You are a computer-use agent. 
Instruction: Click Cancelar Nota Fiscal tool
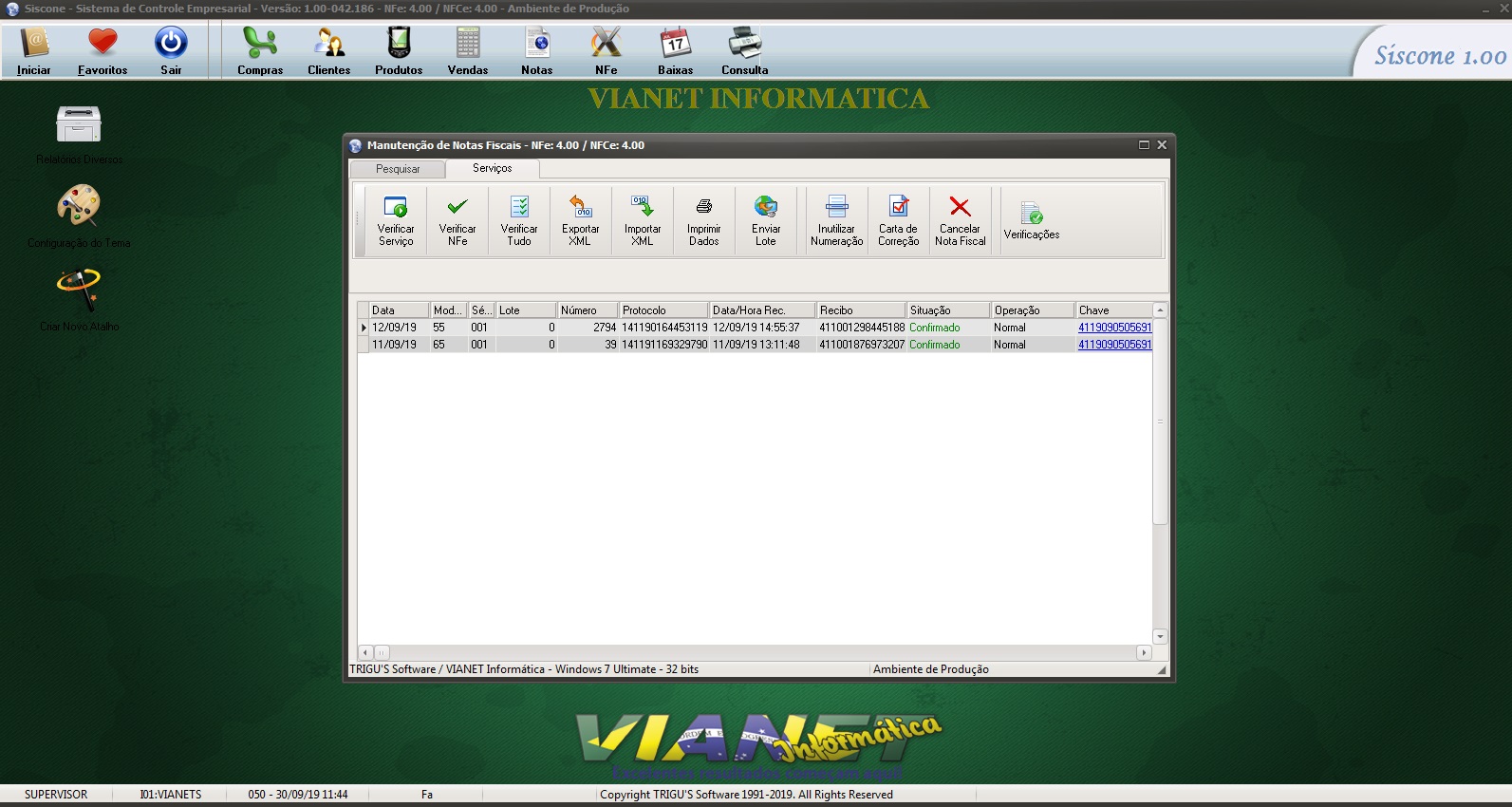point(961,221)
